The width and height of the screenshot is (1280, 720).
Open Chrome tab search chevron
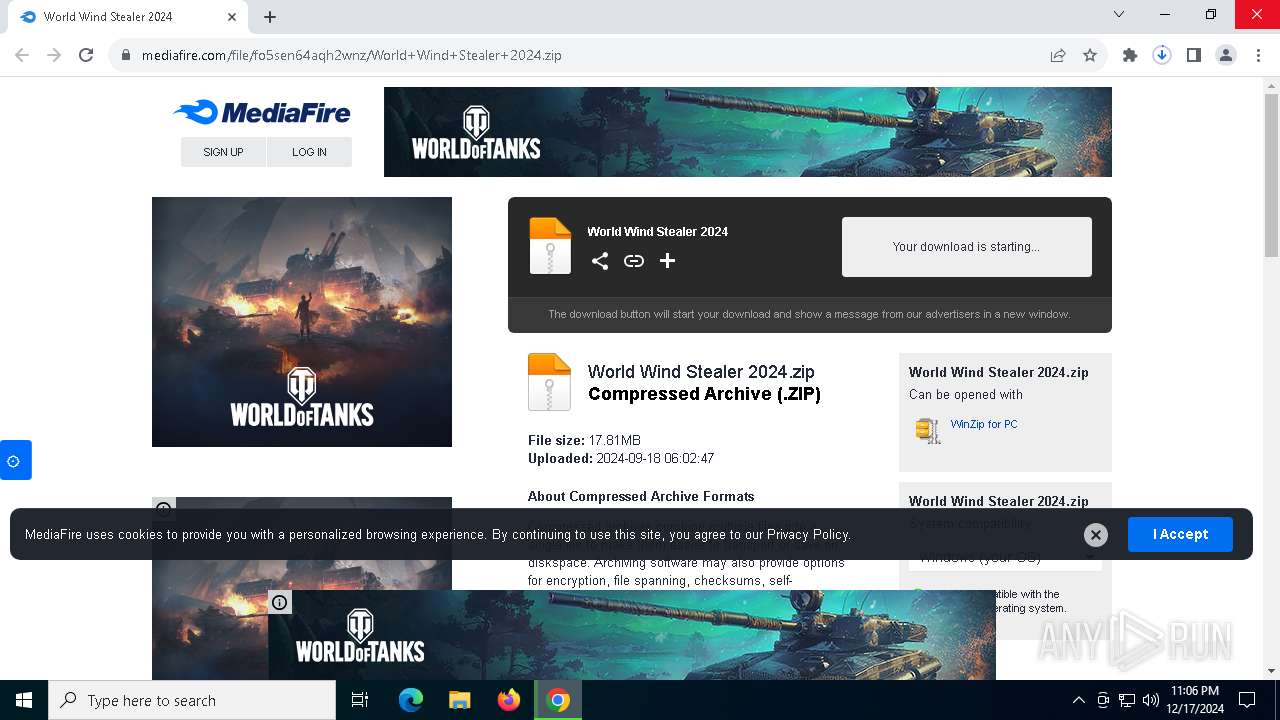(x=1119, y=15)
